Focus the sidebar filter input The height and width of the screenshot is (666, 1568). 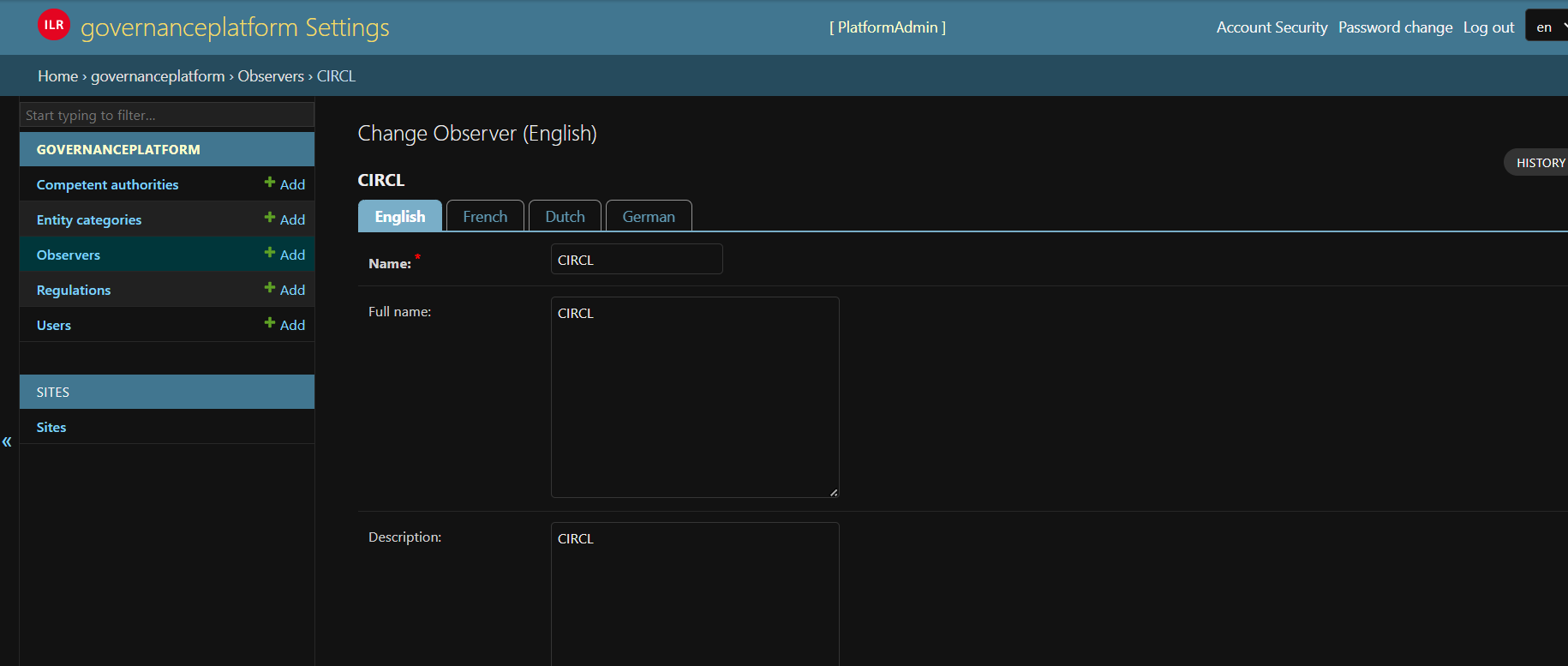(x=167, y=115)
